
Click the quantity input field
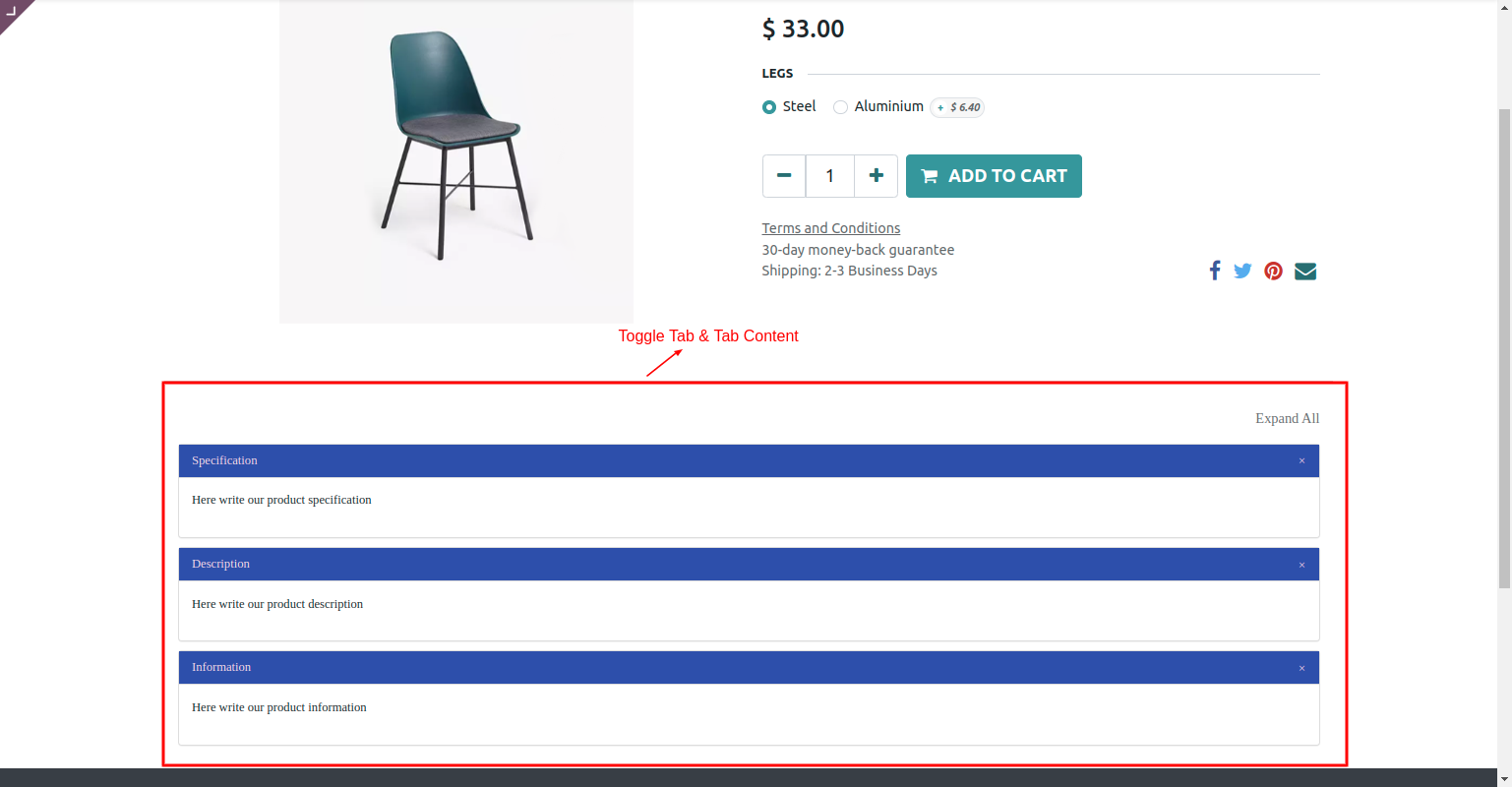click(x=829, y=176)
